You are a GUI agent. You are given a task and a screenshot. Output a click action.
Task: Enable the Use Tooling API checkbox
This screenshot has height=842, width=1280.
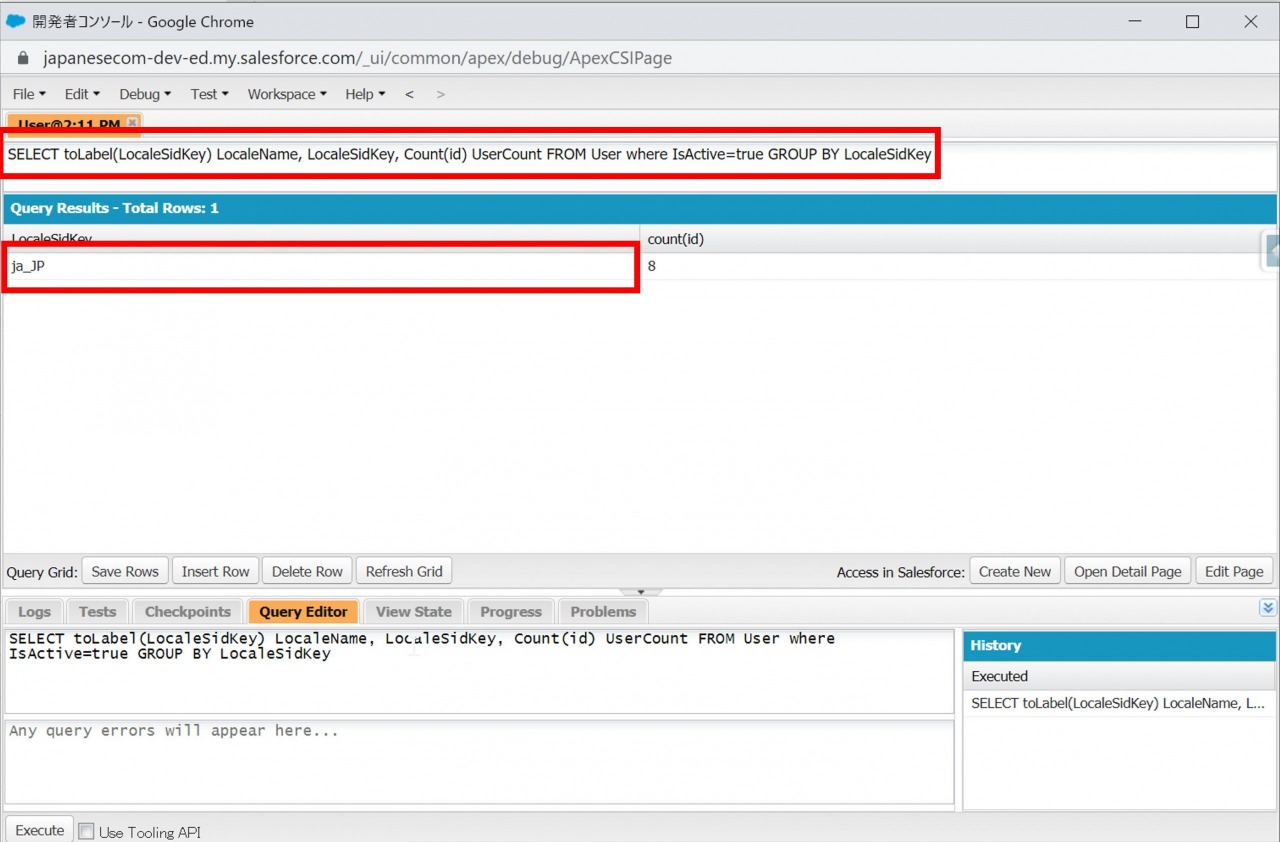click(86, 831)
